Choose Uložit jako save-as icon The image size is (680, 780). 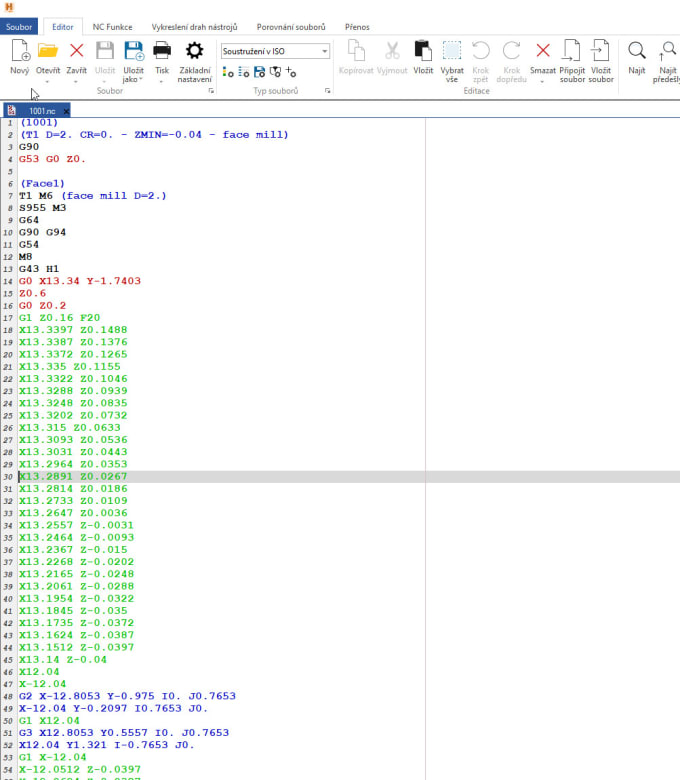click(x=133, y=51)
